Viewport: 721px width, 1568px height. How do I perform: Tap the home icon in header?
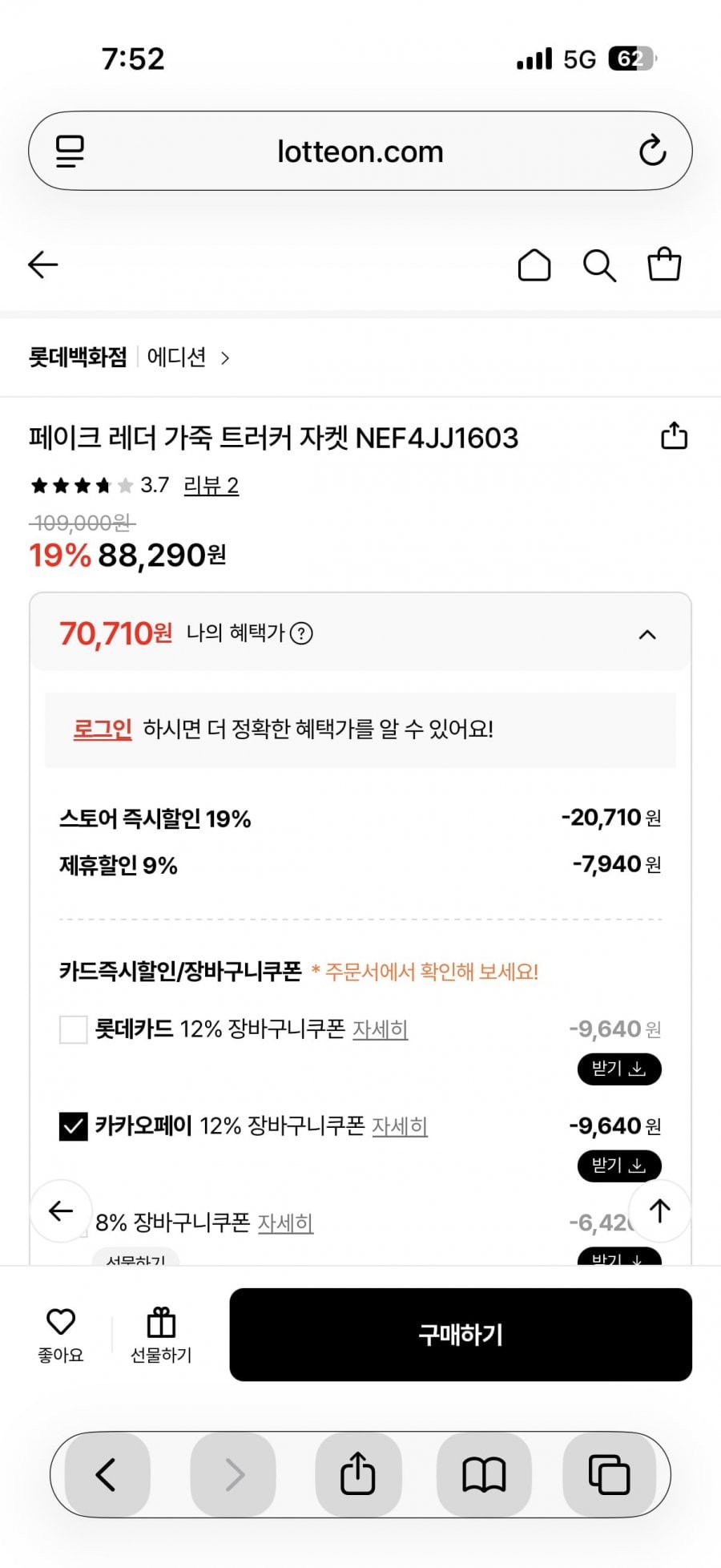click(x=534, y=265)
